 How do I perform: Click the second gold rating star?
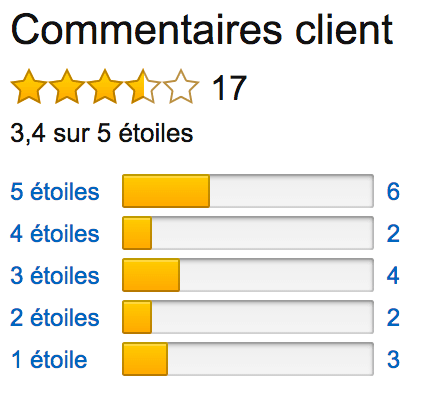point(67,87)
